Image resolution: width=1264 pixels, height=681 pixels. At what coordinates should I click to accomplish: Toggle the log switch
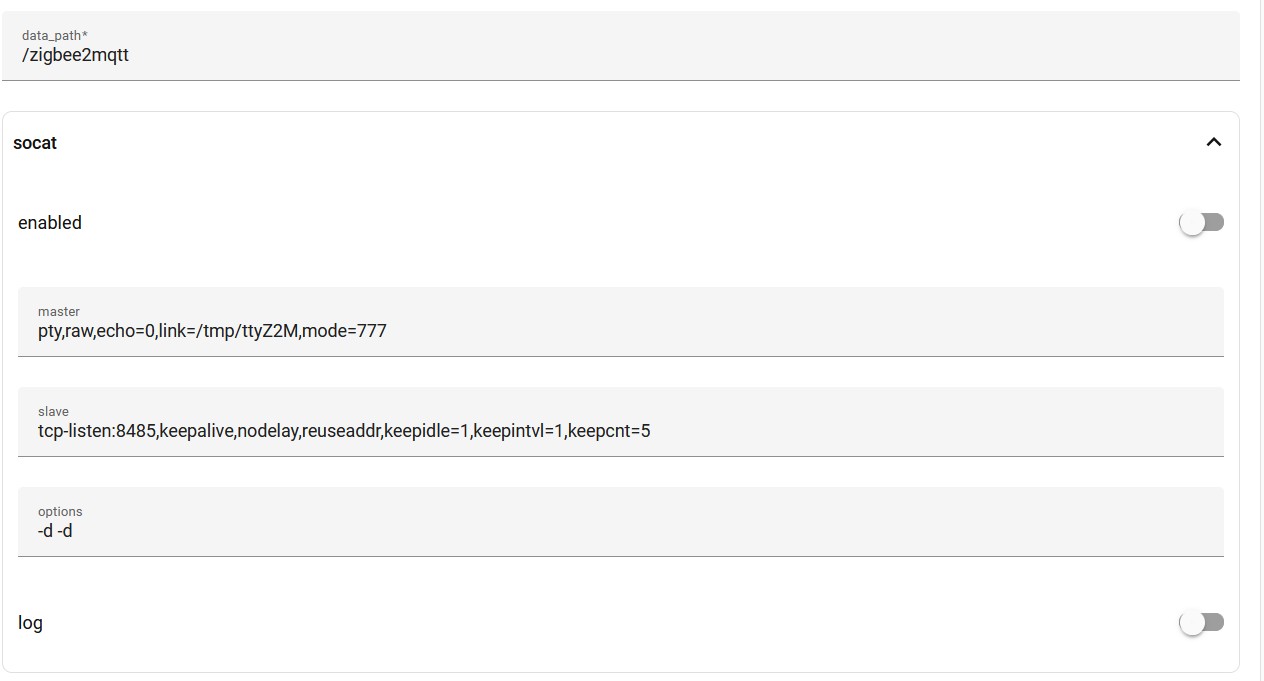1201,623
